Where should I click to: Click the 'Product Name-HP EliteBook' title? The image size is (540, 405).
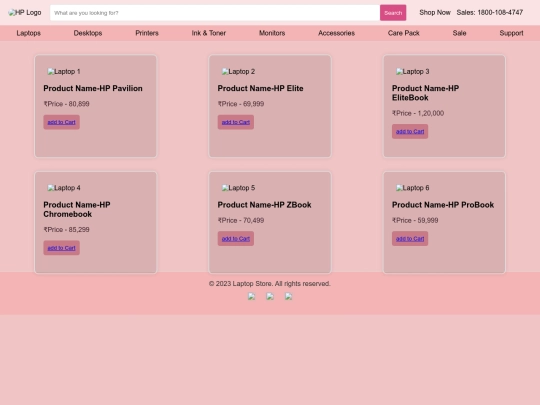point(426,93)
